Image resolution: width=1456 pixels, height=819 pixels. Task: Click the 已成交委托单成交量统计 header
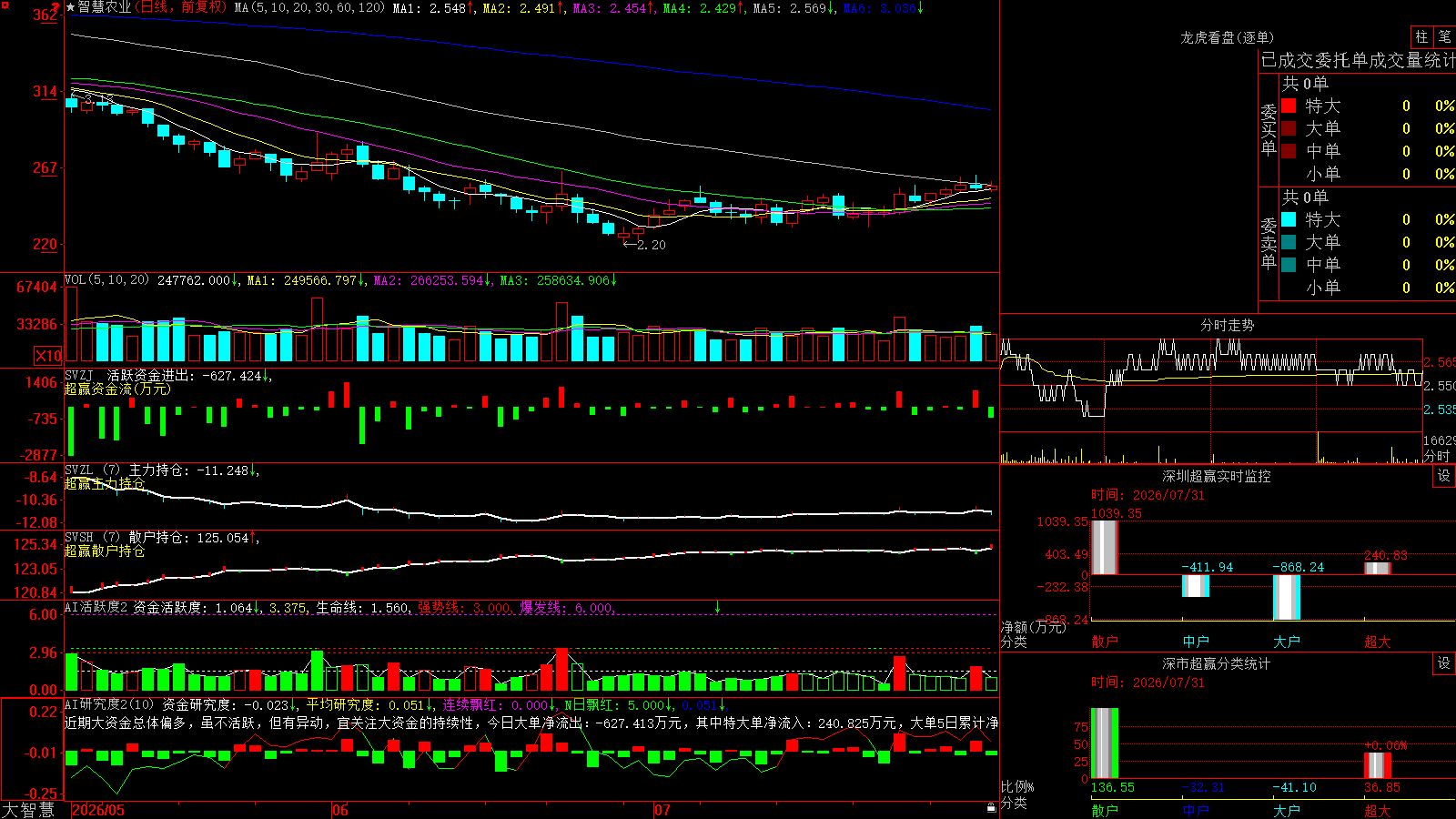pyautogui.click(x=1358, y=60)
